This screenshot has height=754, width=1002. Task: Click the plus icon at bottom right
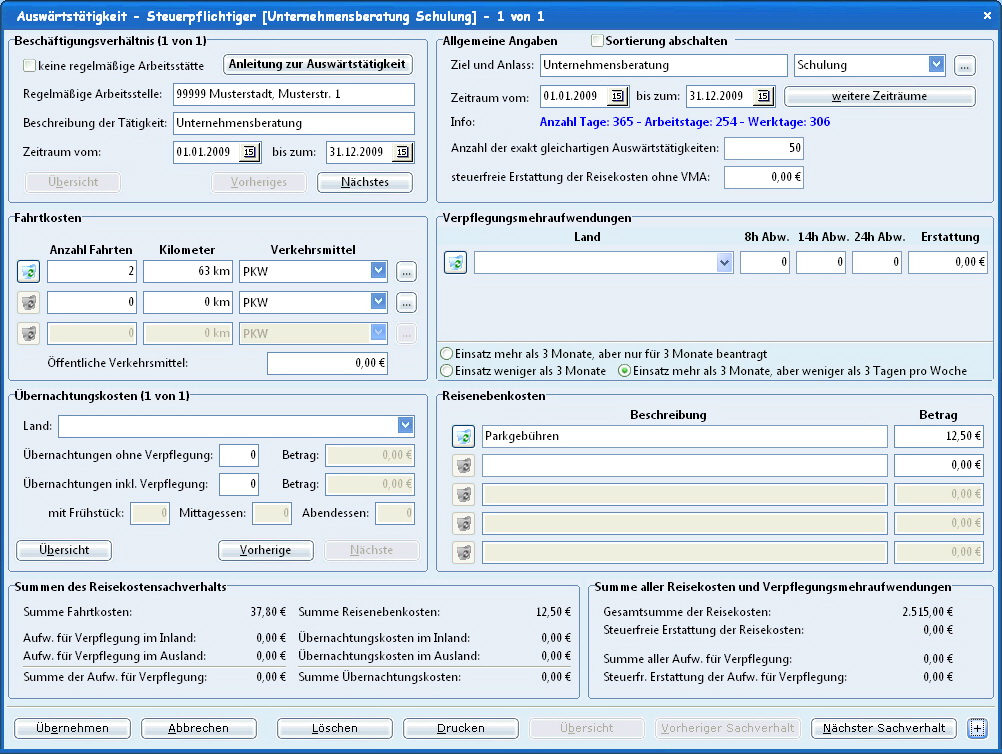tap(976, 728)
